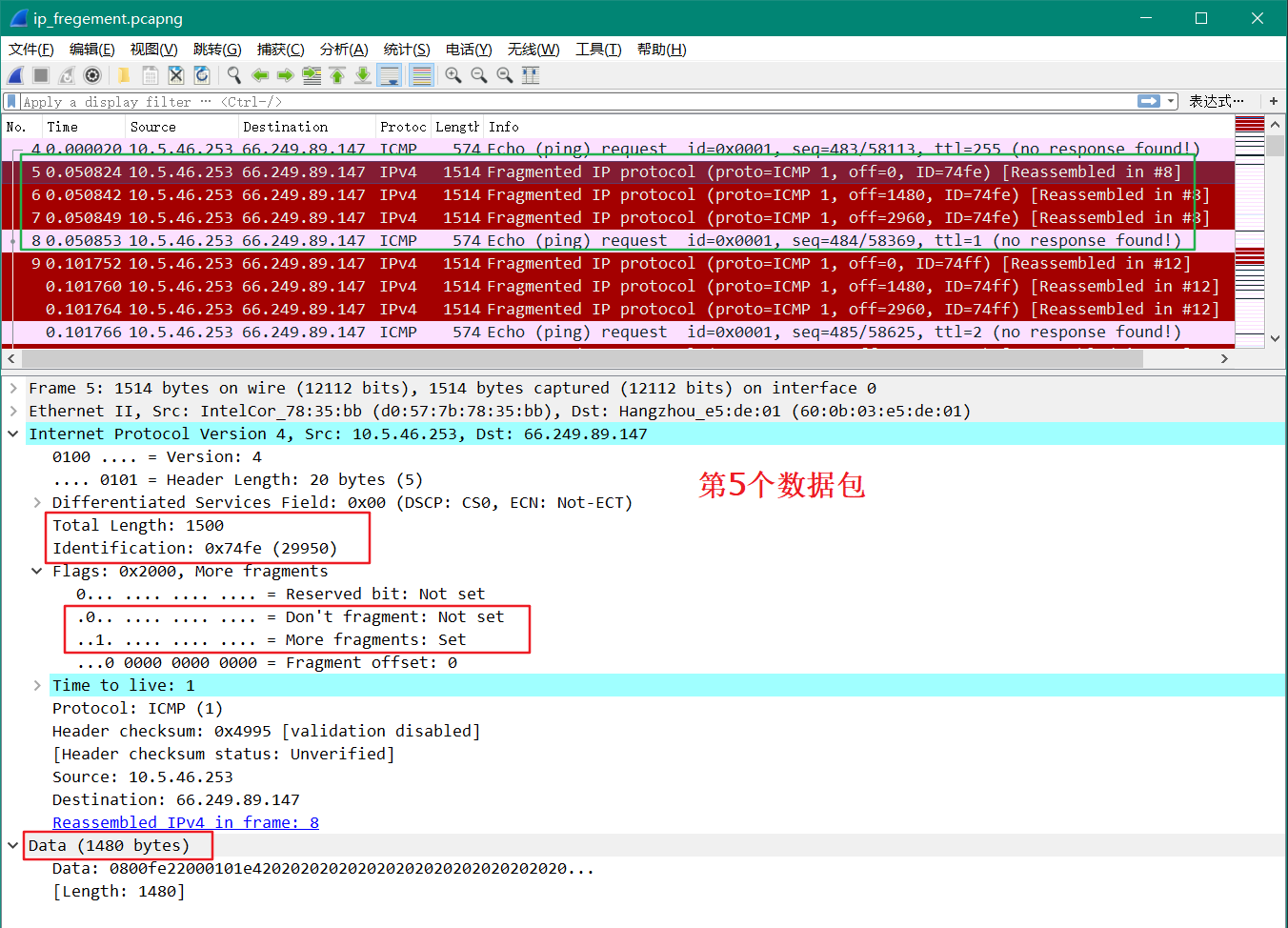Click the display filter bookmark icon
This screenshot has height=928, width=1288.
click(x=11, y=101)
